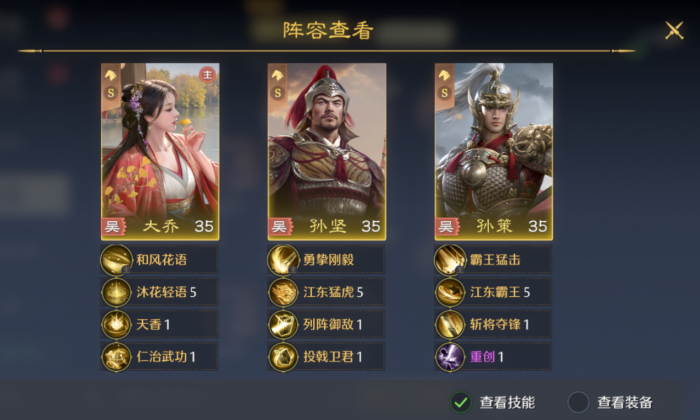Enable the 查看装备 checkbox
The width and height of the screenshot is (700, 420).
pos(579,403)
